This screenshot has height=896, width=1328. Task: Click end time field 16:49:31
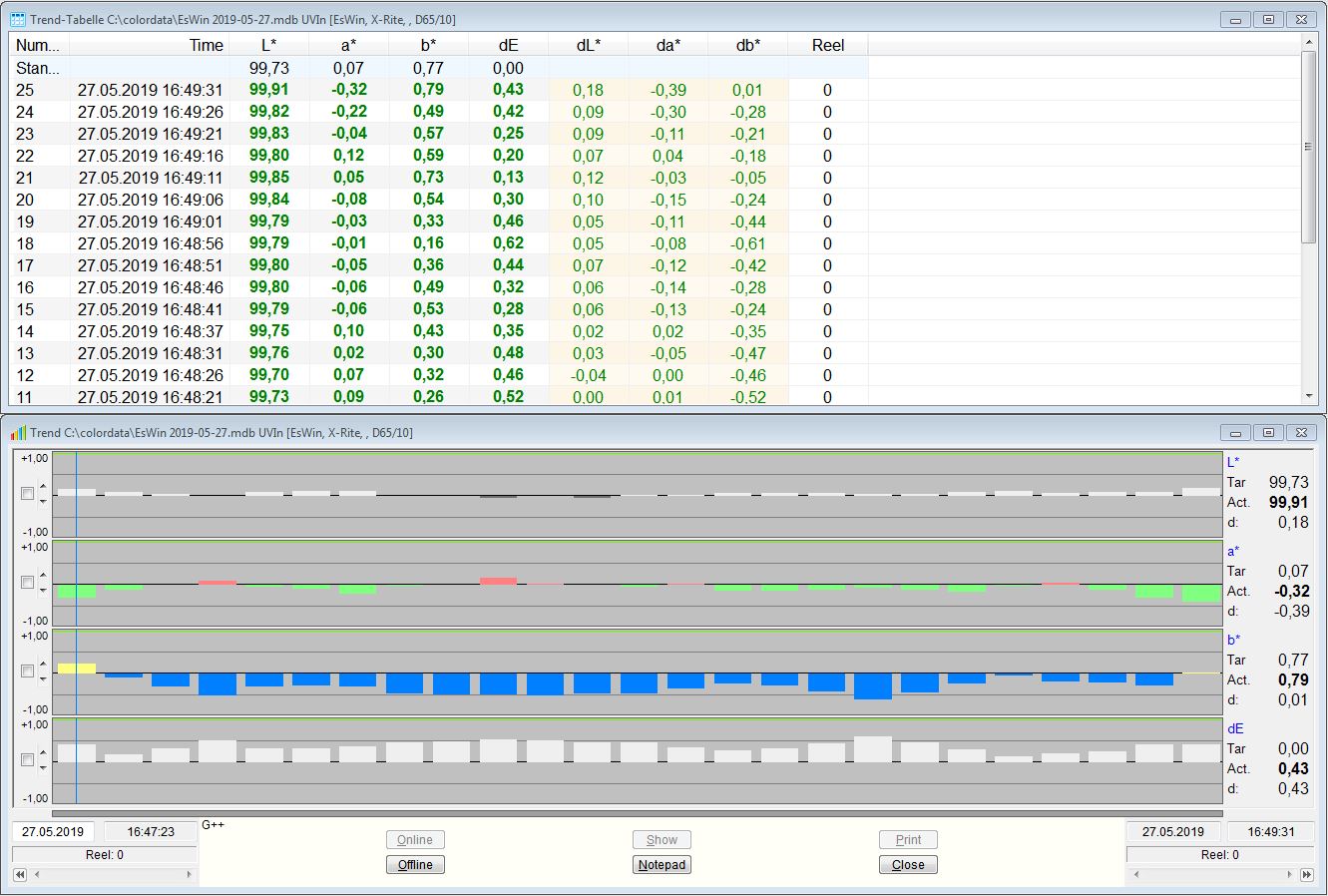pos(1270,831)
